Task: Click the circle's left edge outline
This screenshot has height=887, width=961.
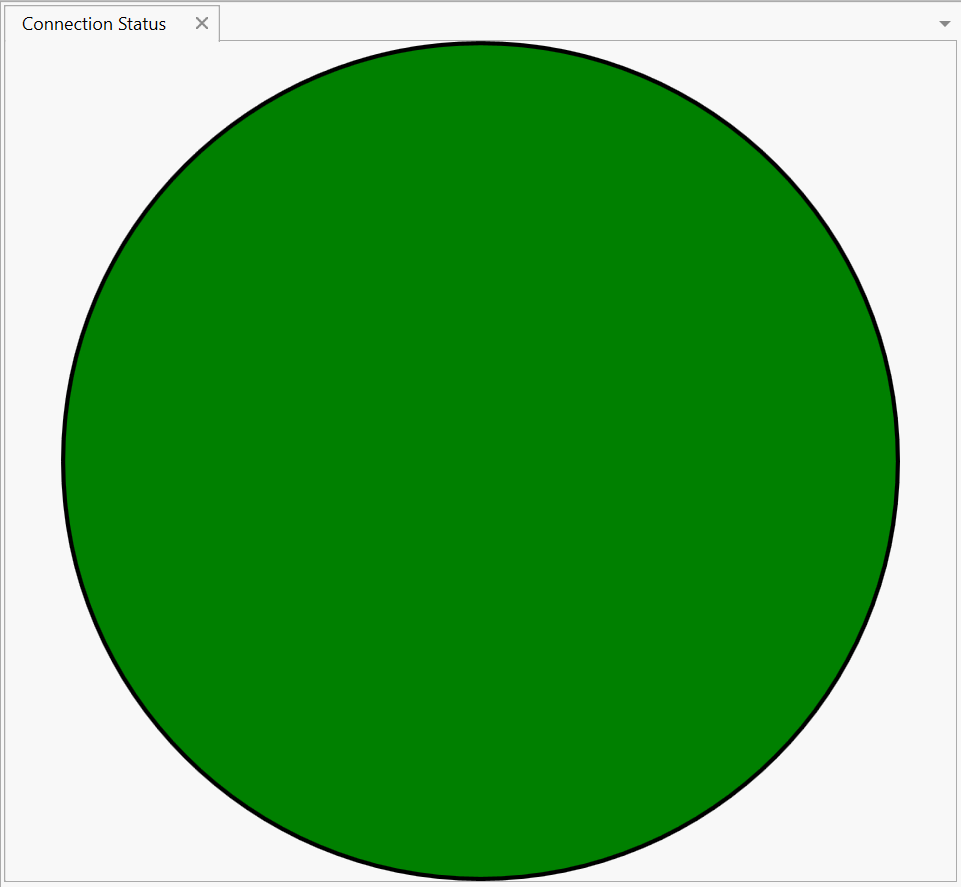Action: point(64,461)
